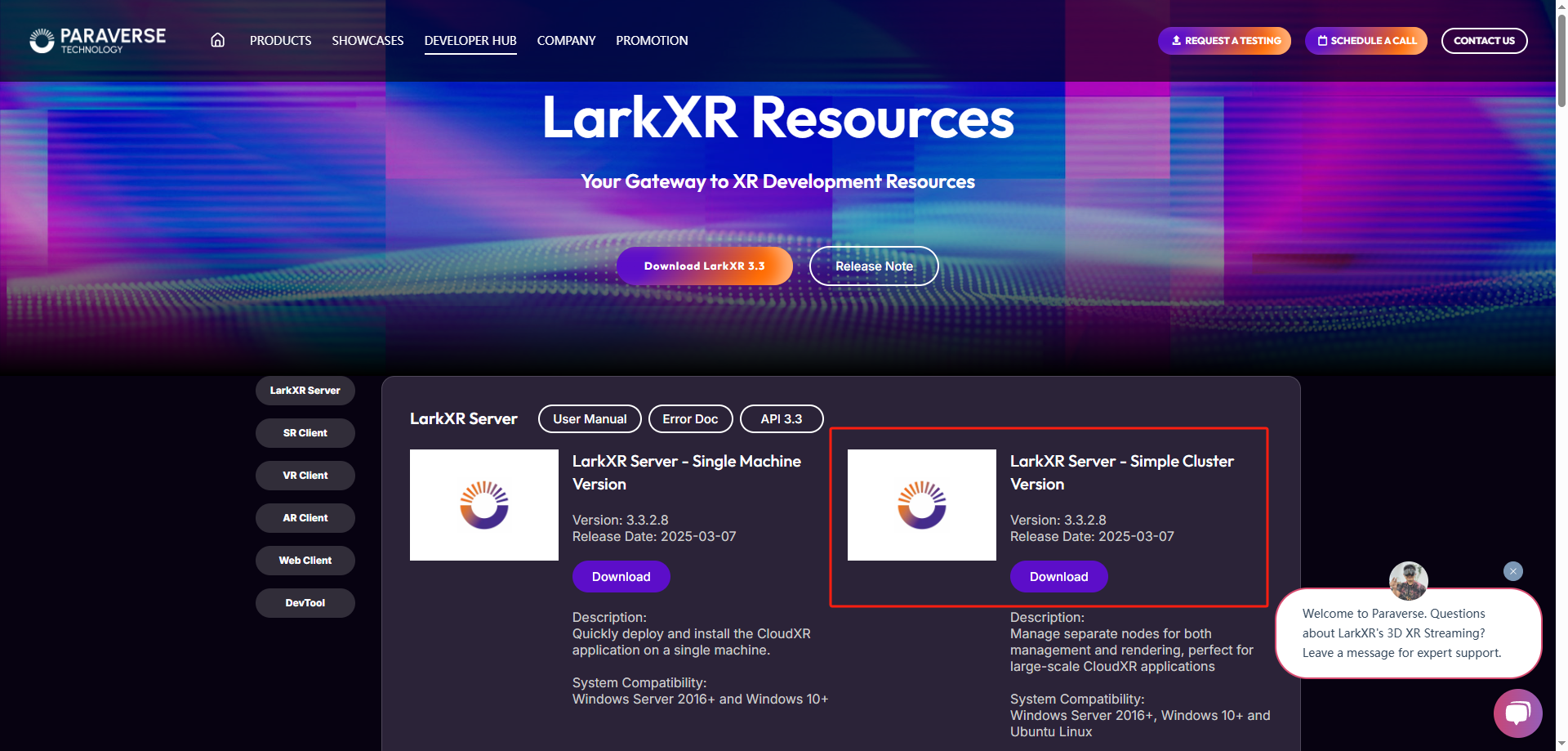Screen dimensions: 1568x751
Task: Select VR Client sidebar tab
Action: [305, 476]
